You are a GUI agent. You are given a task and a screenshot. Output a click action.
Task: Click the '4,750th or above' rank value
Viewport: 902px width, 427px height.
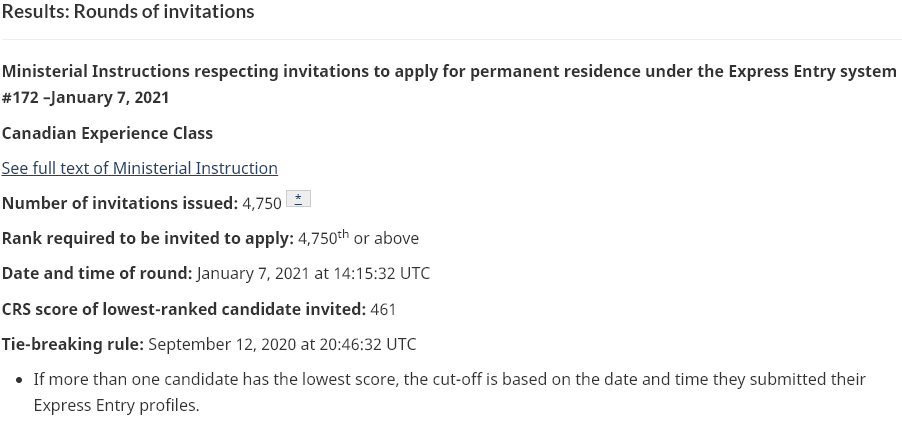[358, 238]
